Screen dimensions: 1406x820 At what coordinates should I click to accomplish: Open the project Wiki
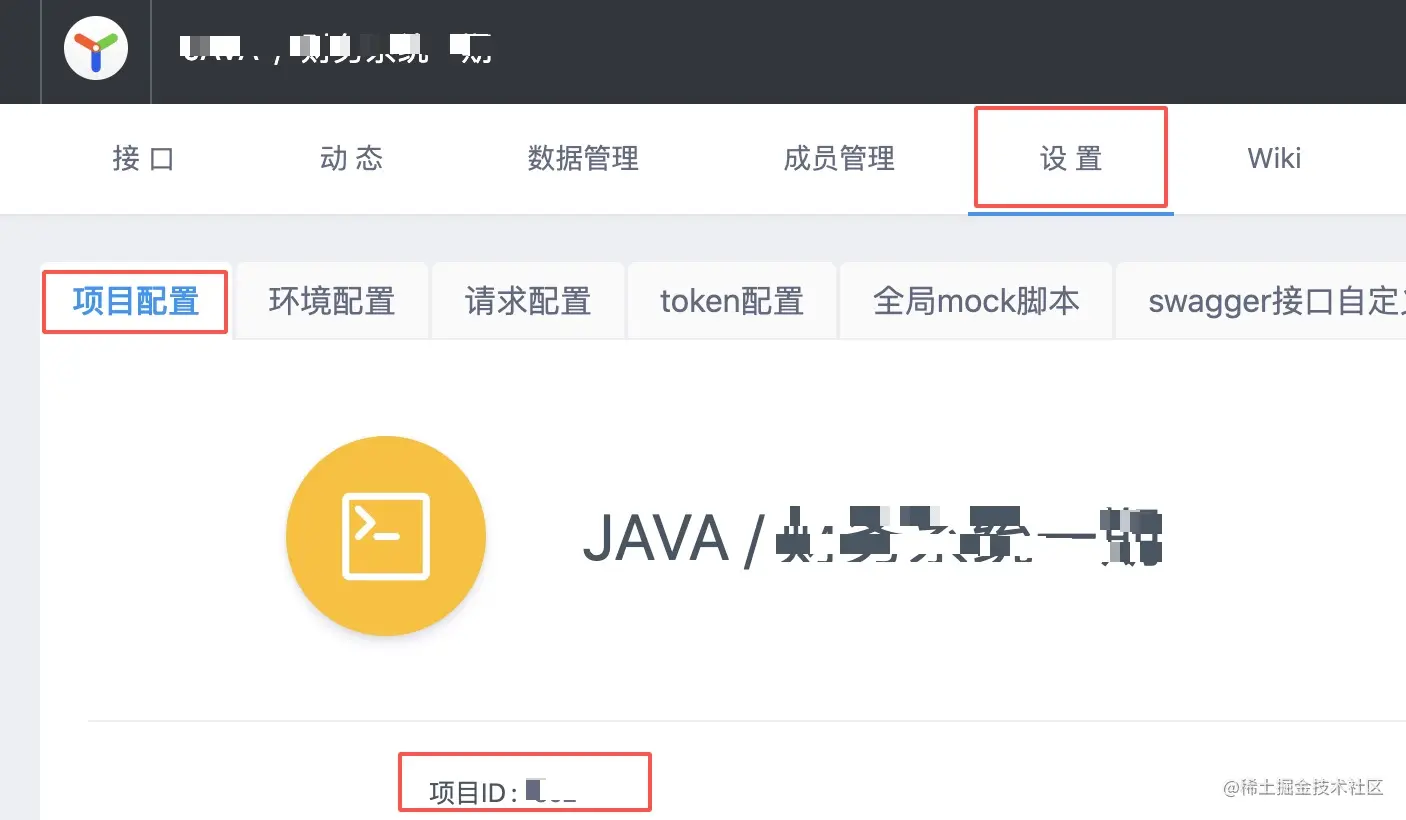pos(1273,158)
